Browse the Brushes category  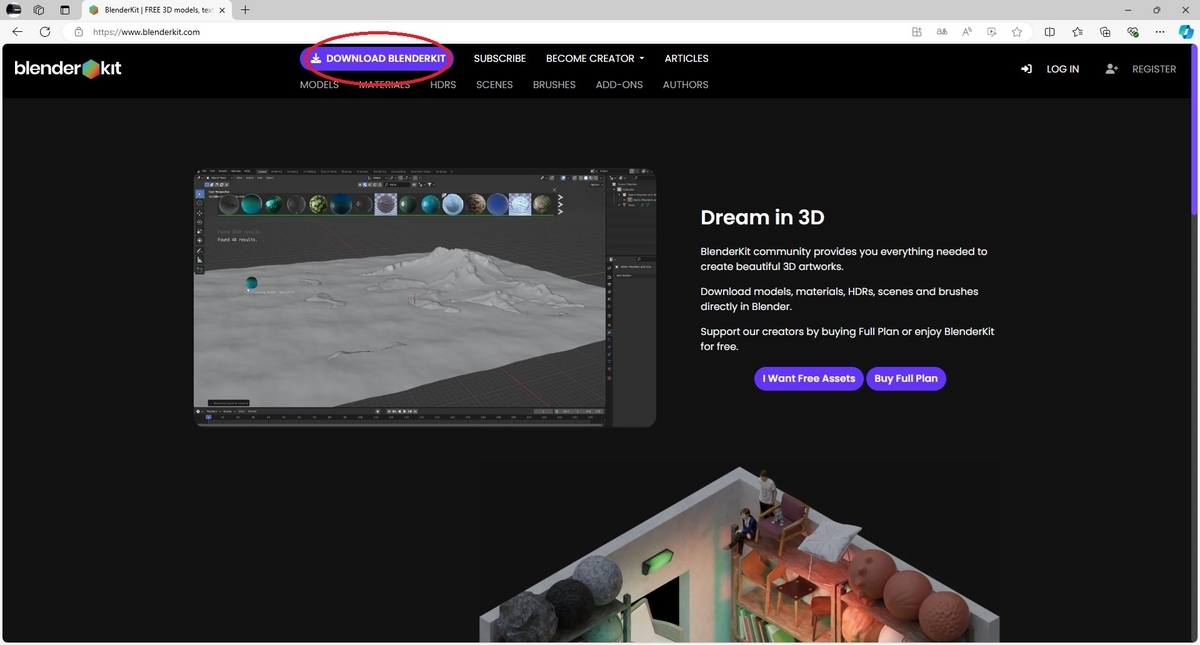click(x=554, y=85)
